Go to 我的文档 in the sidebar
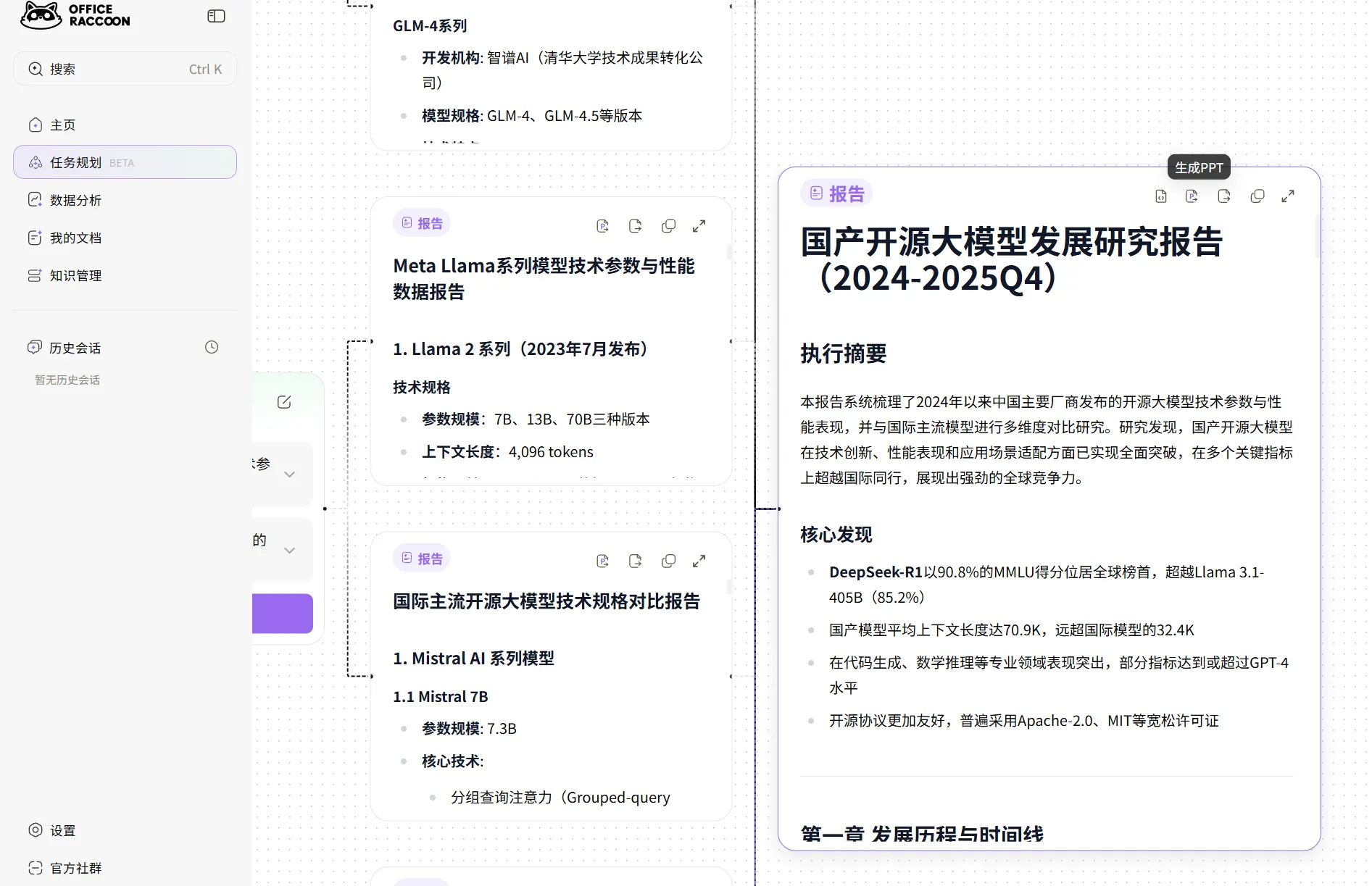Viewport: 1372px width, 886px height. pyautogui.click(x=75, y=238)
